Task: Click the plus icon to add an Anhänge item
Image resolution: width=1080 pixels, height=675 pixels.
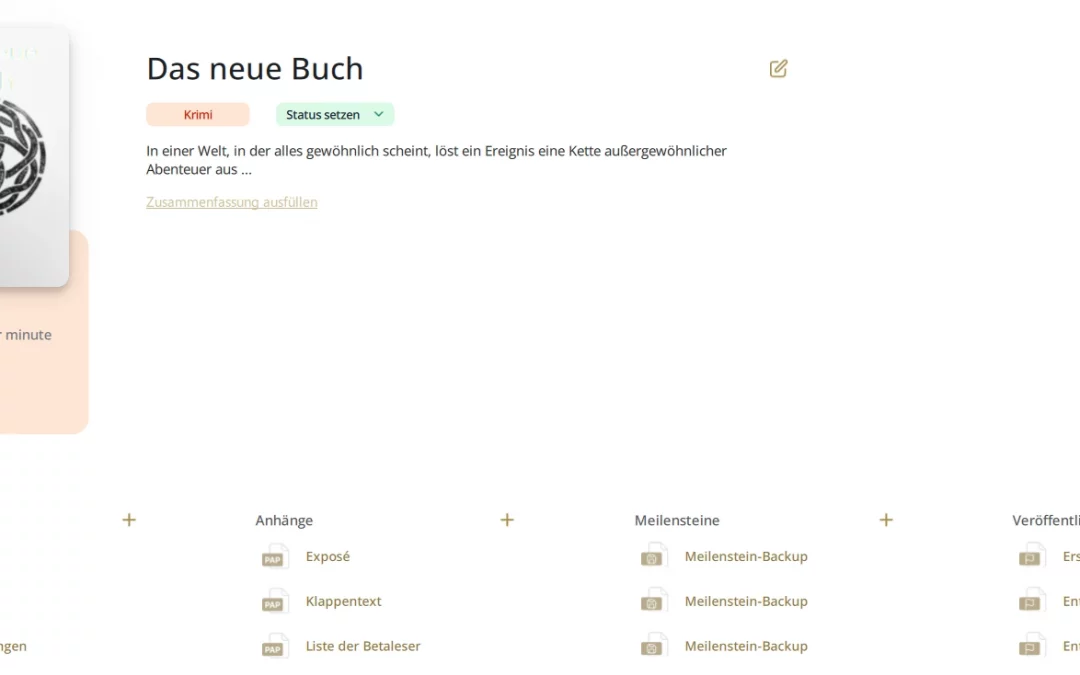Action: point(507,520)
